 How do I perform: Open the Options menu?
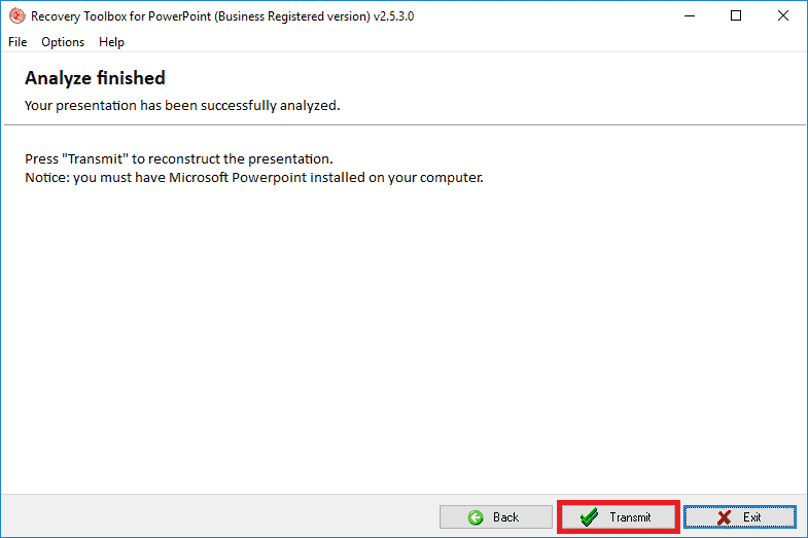63,42
